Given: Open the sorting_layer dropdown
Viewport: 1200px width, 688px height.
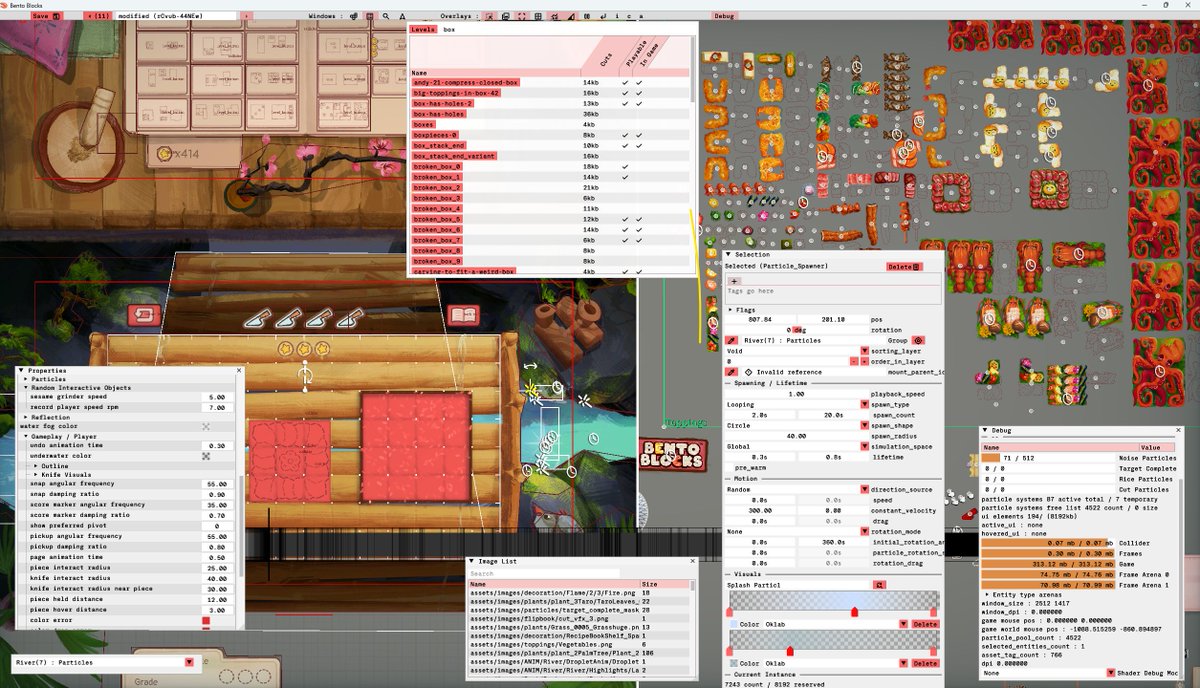Looking at the screenshot, I should tap(865, 351).
